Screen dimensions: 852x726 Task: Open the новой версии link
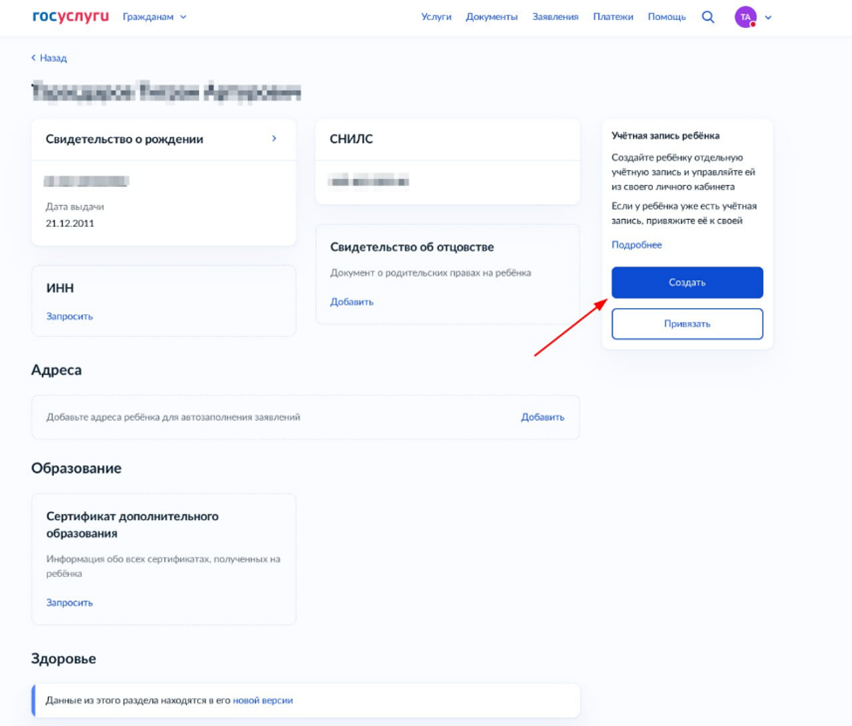(x=263, y=701)
